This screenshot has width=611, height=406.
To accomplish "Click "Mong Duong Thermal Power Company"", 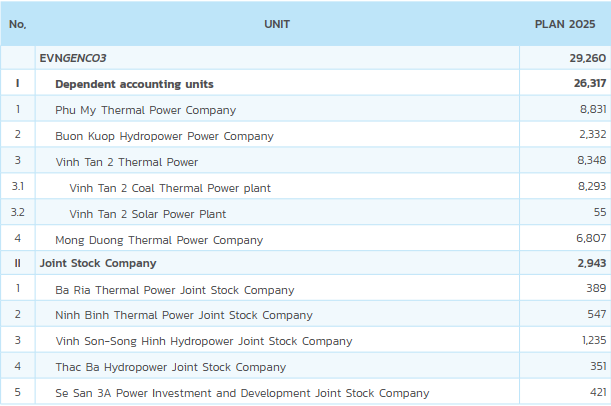I will tap(159, 240).
